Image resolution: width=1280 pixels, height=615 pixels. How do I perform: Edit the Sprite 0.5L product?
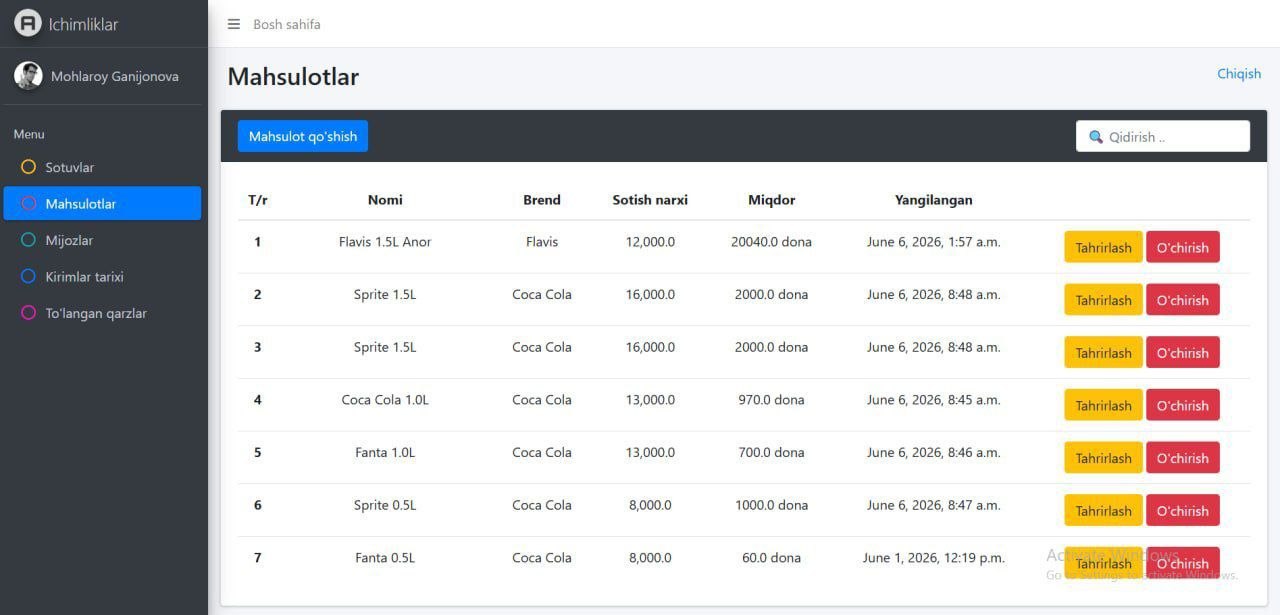point(1103,511)
